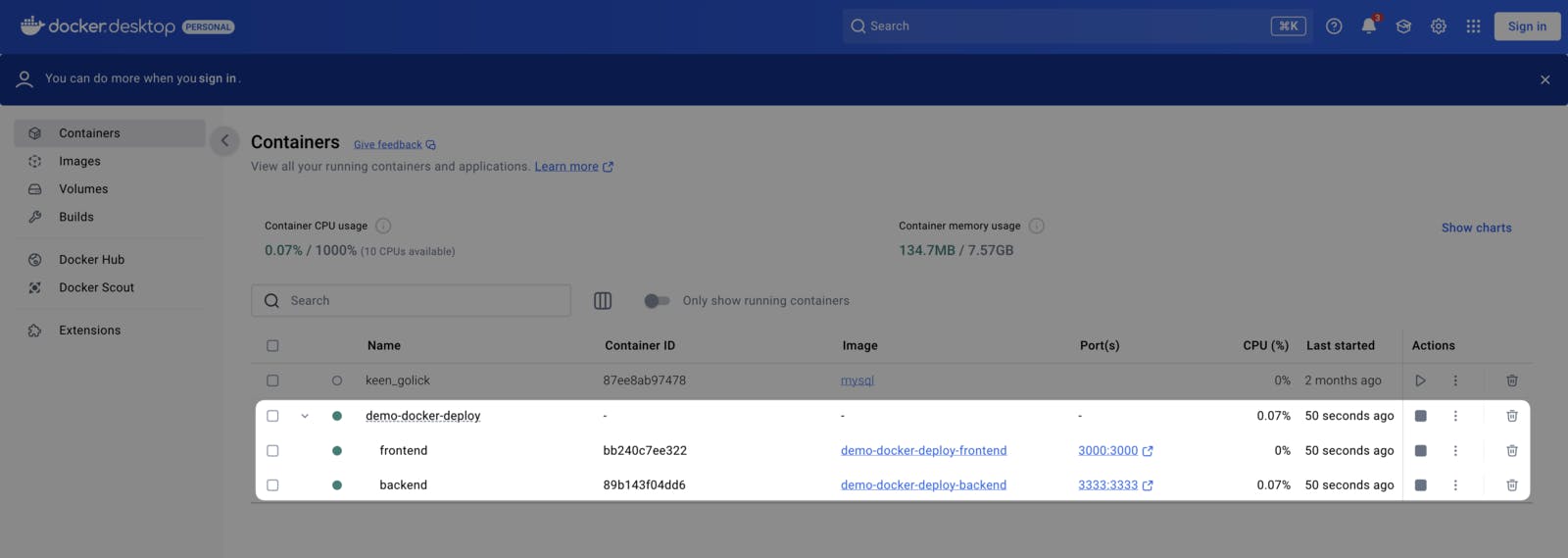Collapse the sidebar with the chevron button
The image size is (1568, 558).
point(224,141)
